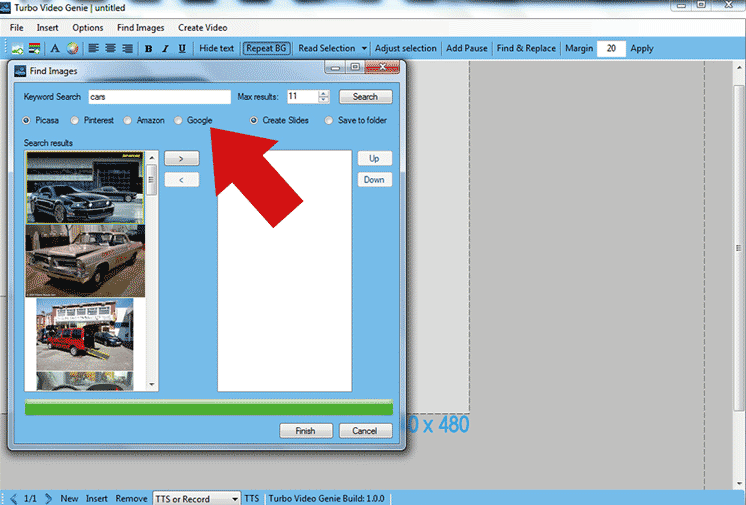
Task: Click the Finish button
Action: 306,431
